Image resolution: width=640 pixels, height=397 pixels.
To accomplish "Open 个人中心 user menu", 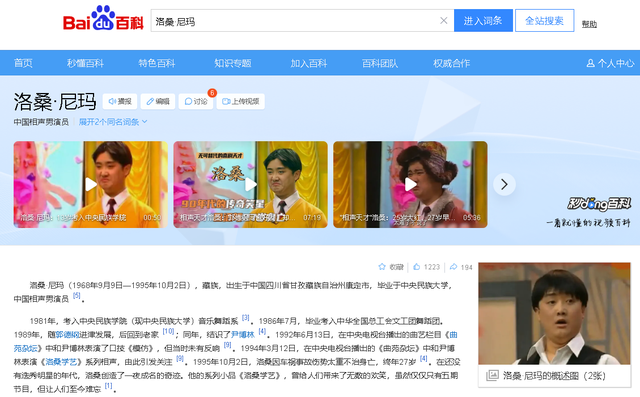I will point(610,63).
